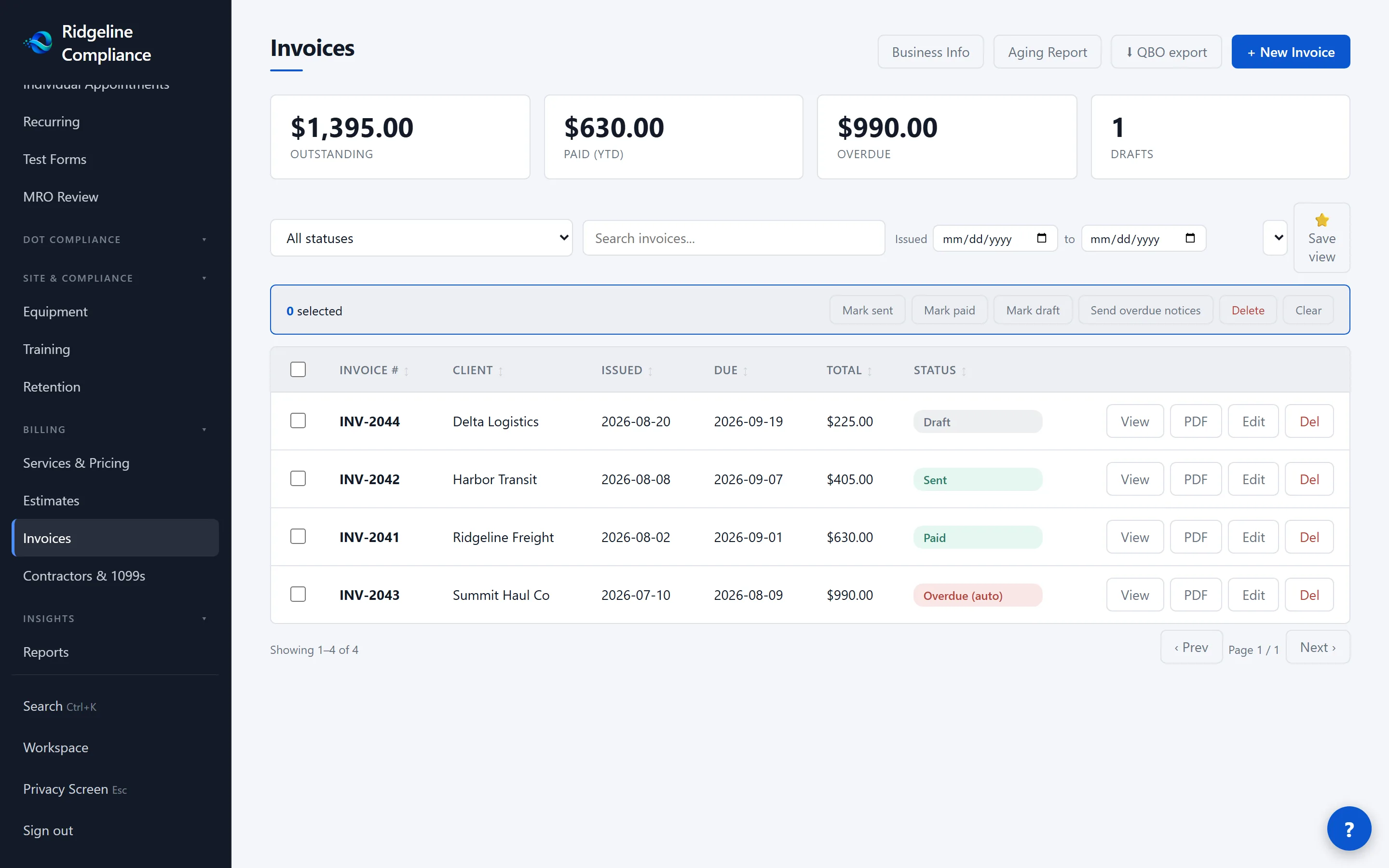This screenshot has width=1389, height=868.
Task: Activate Privacy Screen in the sidebar
Action: coord(115,789)
